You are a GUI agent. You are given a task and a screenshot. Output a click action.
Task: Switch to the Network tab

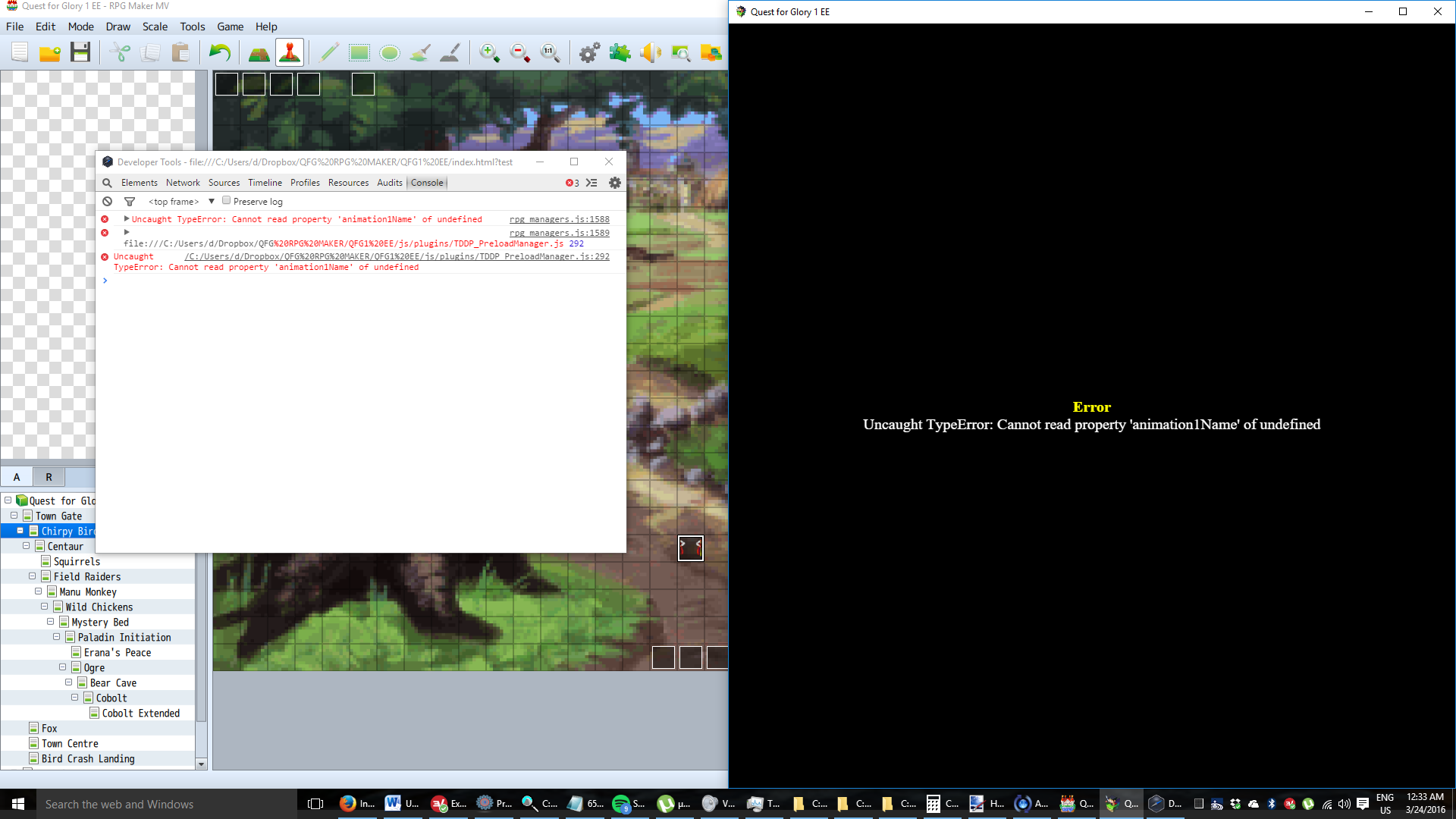183,183
